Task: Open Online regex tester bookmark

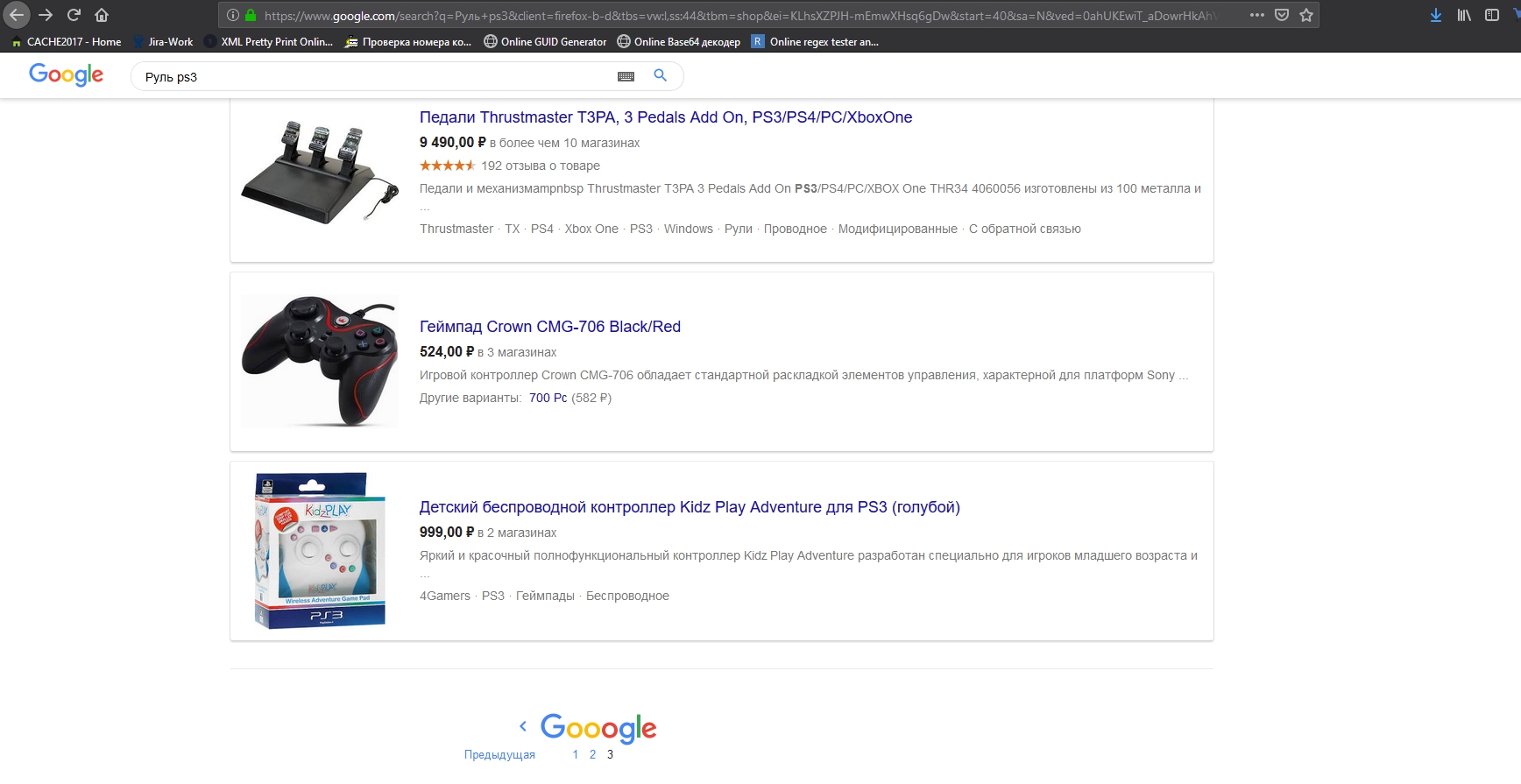Action: click(816, 41)
